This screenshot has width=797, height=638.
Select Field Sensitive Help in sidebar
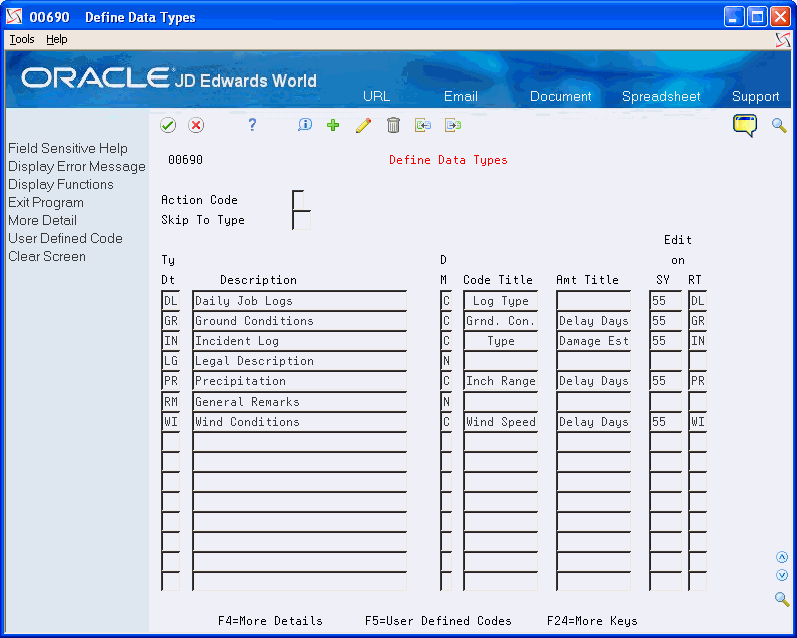[68, 148]
